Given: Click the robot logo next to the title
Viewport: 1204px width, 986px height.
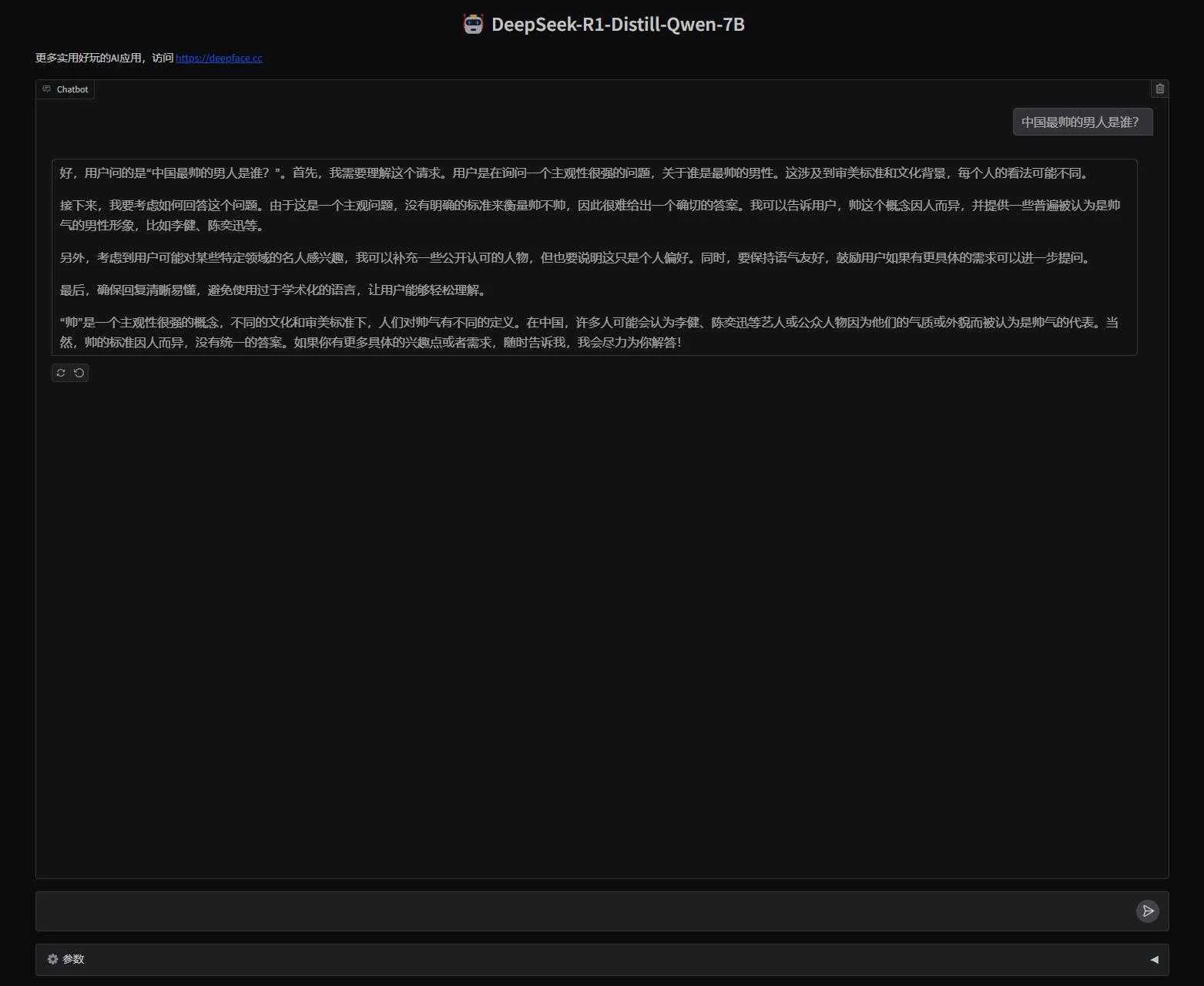Looking at the screenshot, I should pos(473,24).
